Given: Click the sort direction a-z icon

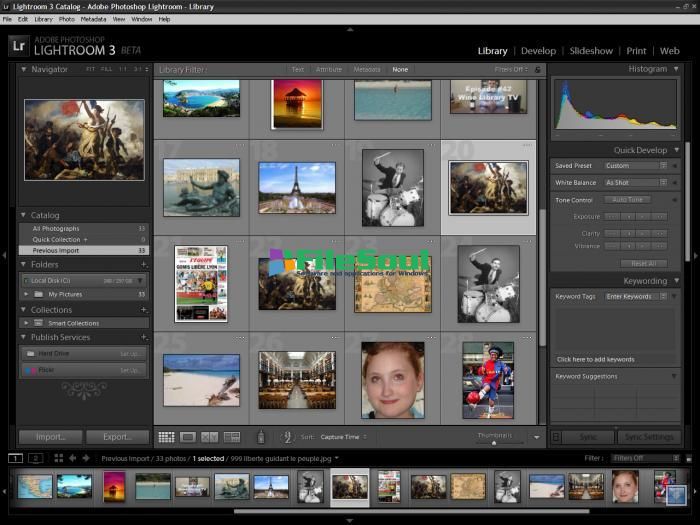Looking at the screenshot, I should tap(286, 437).
